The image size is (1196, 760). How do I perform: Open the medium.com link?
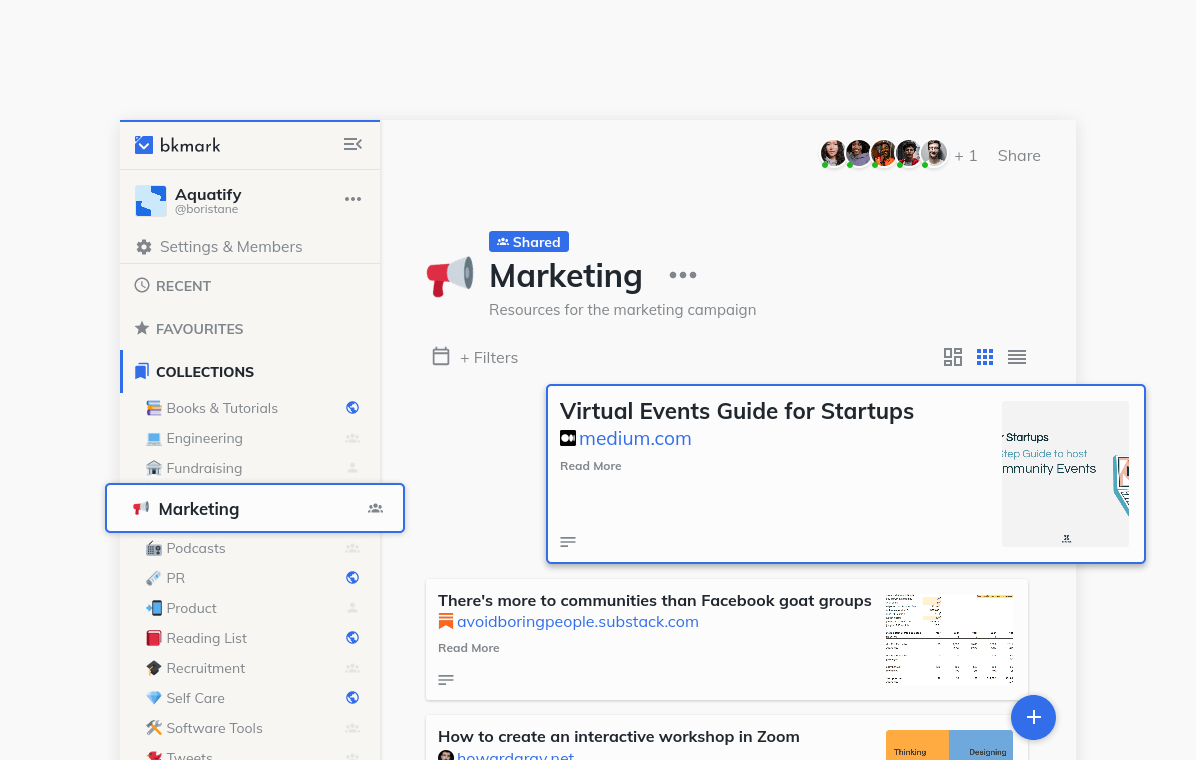tap(635, 439)
